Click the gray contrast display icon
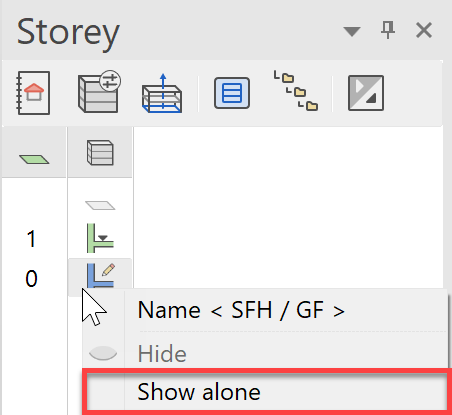Screen dimensions: 452x415 (x=366, y=93)
